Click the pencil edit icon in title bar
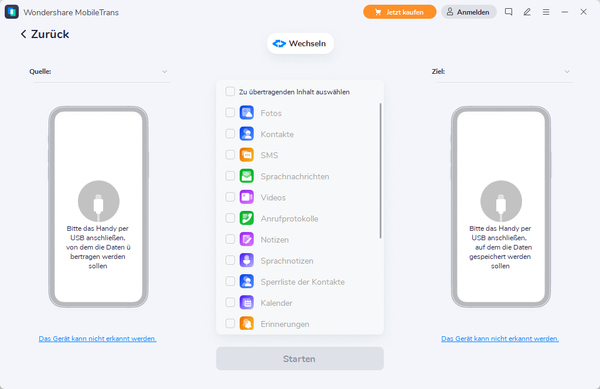This screenshot has width=600, height=389. [527, 12]
